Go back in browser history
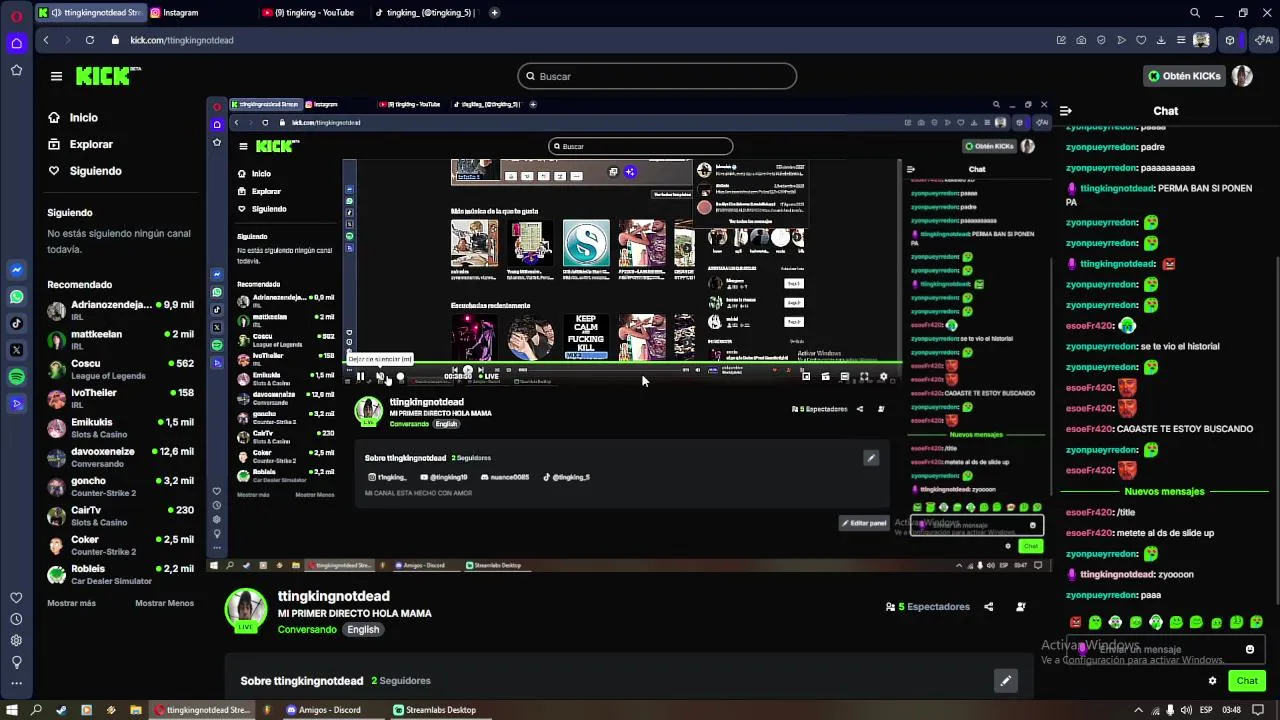Viewport: 1280px width, 720px height. coord(46,40)
